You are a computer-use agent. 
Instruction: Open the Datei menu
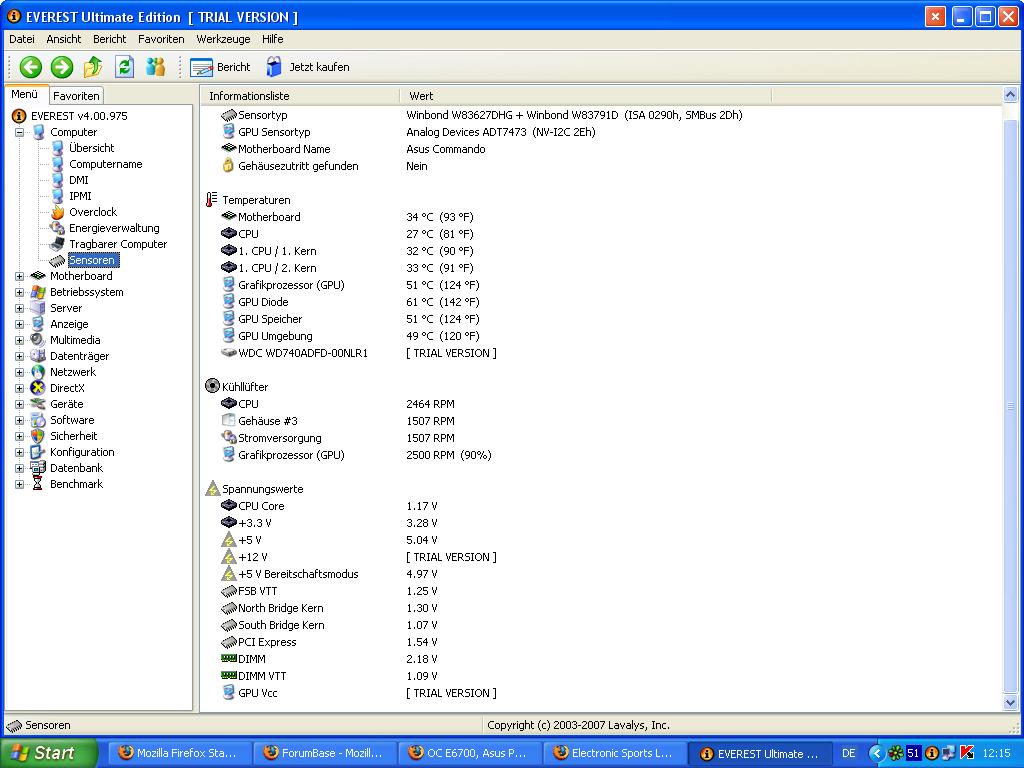click(22, 39)
